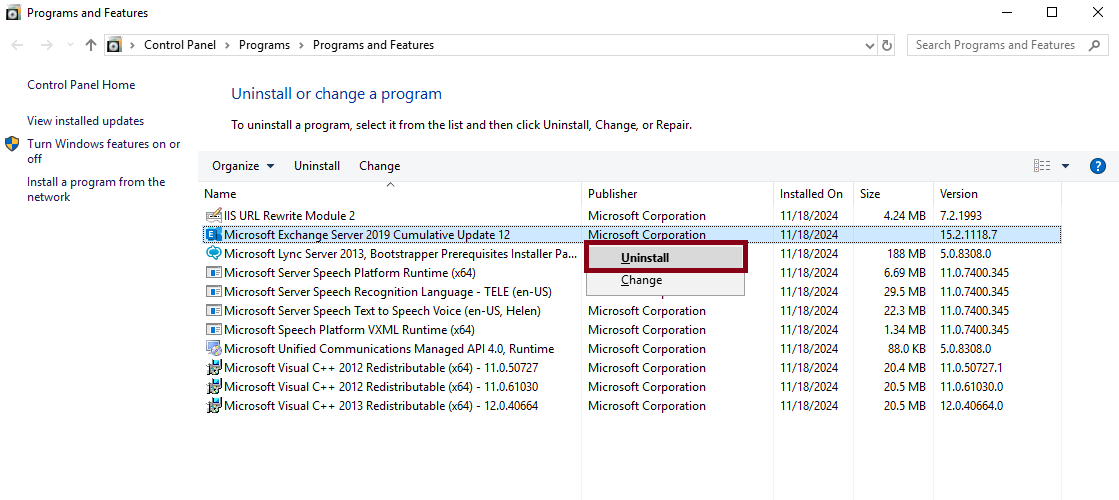Open Install a program from the network
This screenshot has height=500, width=1119.
click(96, 189)
